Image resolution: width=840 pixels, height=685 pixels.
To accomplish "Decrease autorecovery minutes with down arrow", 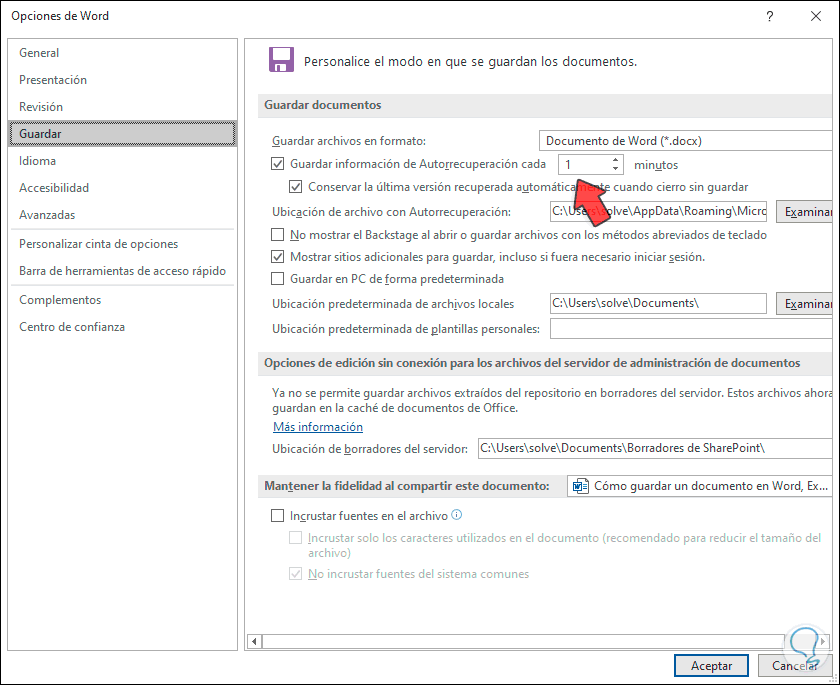I will (x=616, y=169).
